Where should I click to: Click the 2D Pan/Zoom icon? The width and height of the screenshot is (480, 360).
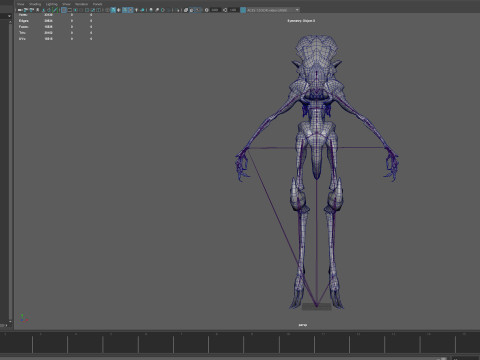tap(49, 10)
